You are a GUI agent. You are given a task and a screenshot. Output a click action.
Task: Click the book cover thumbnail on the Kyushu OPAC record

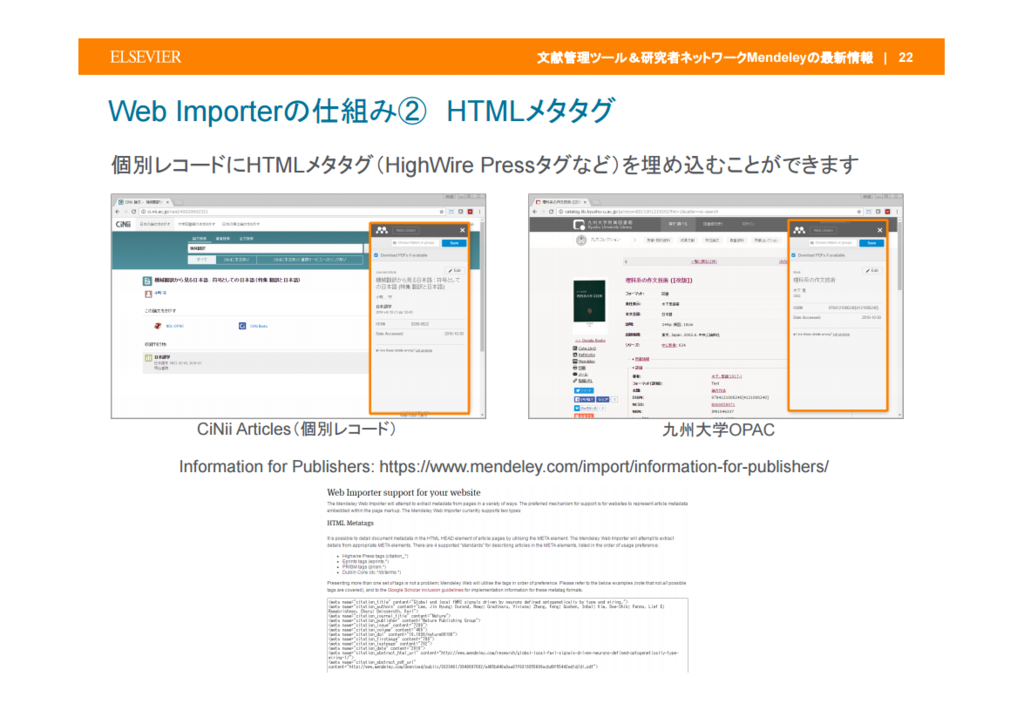click(590, 301)
